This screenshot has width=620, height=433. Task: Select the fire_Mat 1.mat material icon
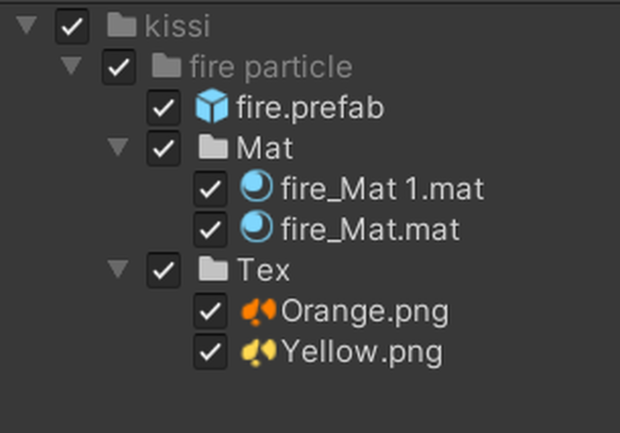pos(257,186)
